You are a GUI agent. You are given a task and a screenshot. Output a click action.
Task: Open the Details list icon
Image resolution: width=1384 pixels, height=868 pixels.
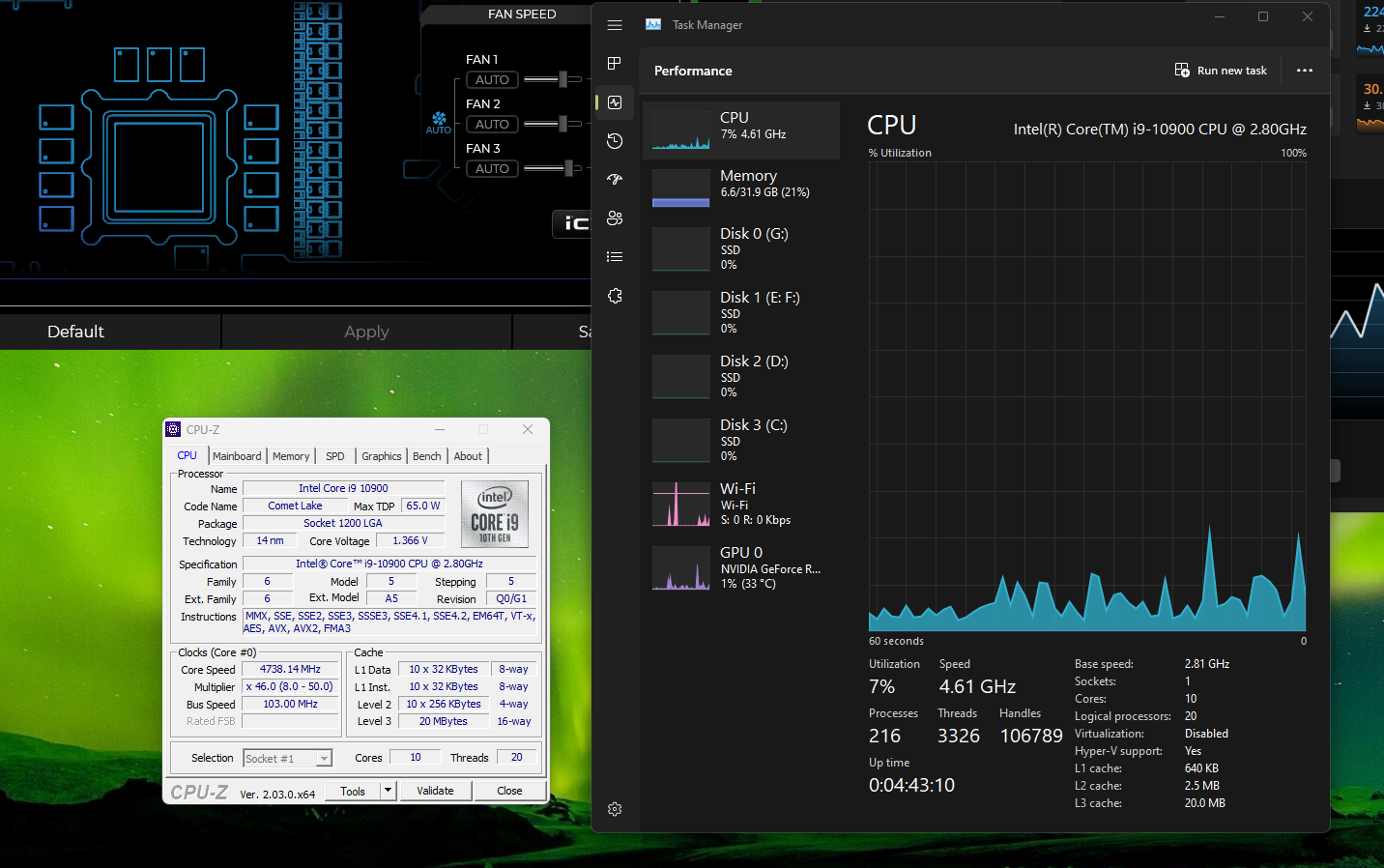coord(615,257)
